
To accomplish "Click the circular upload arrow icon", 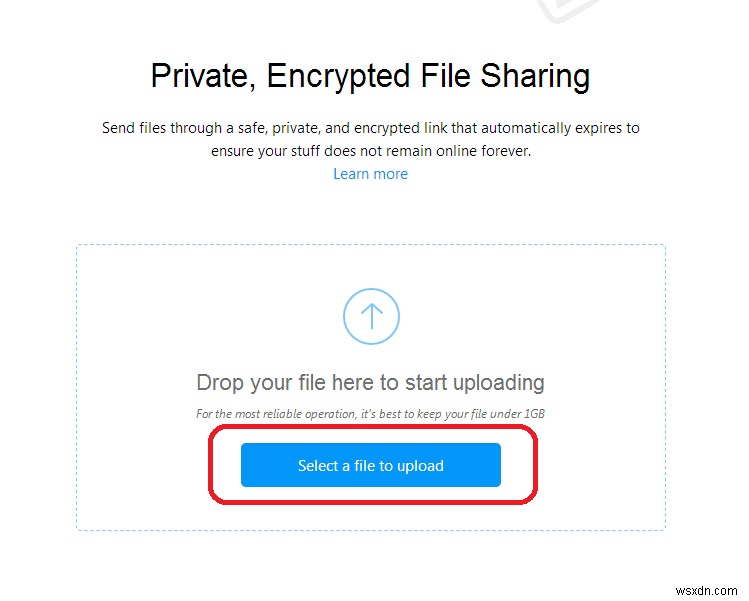I will point(371,316).
